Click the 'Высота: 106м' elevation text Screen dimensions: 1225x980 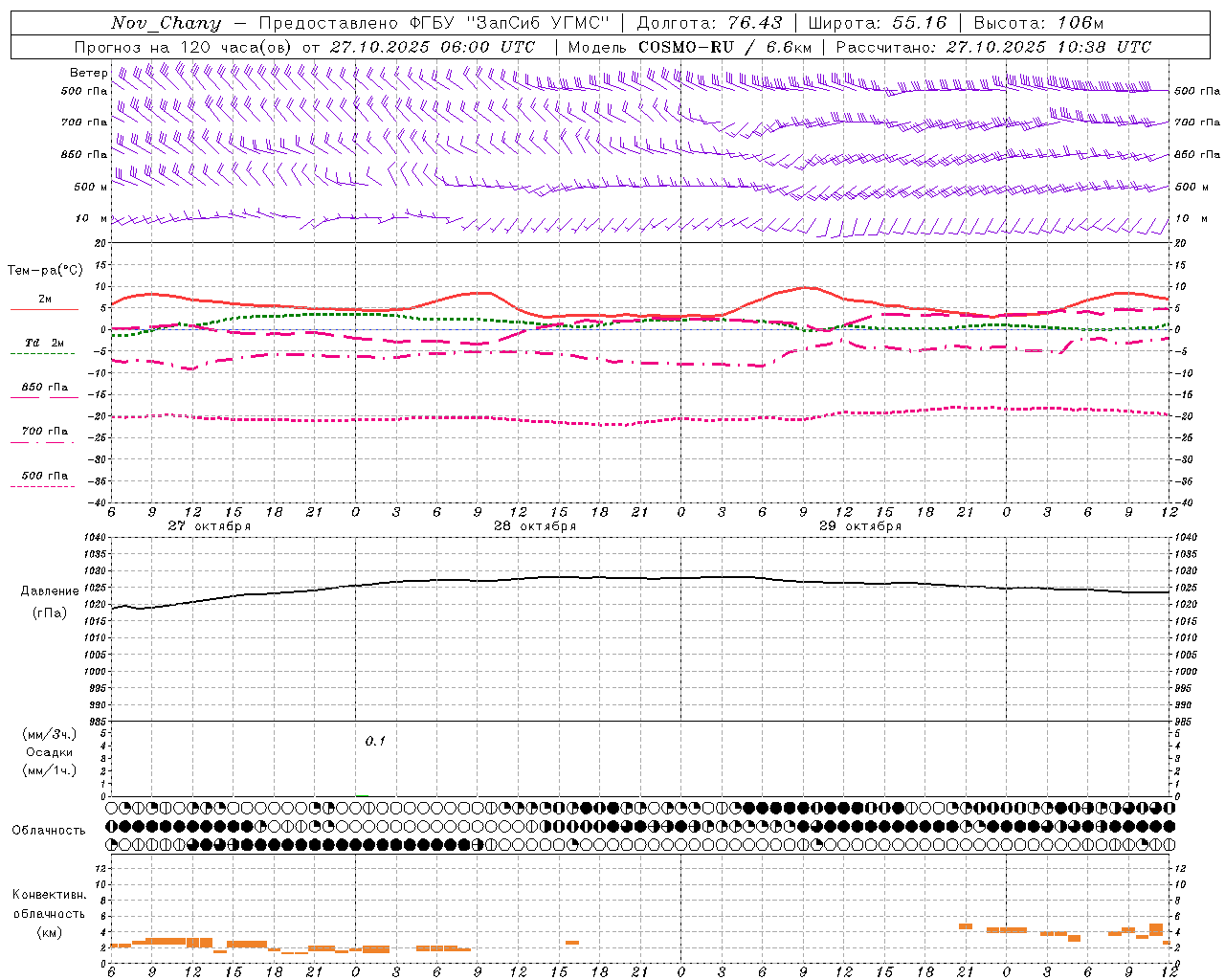pos(1038,23)
